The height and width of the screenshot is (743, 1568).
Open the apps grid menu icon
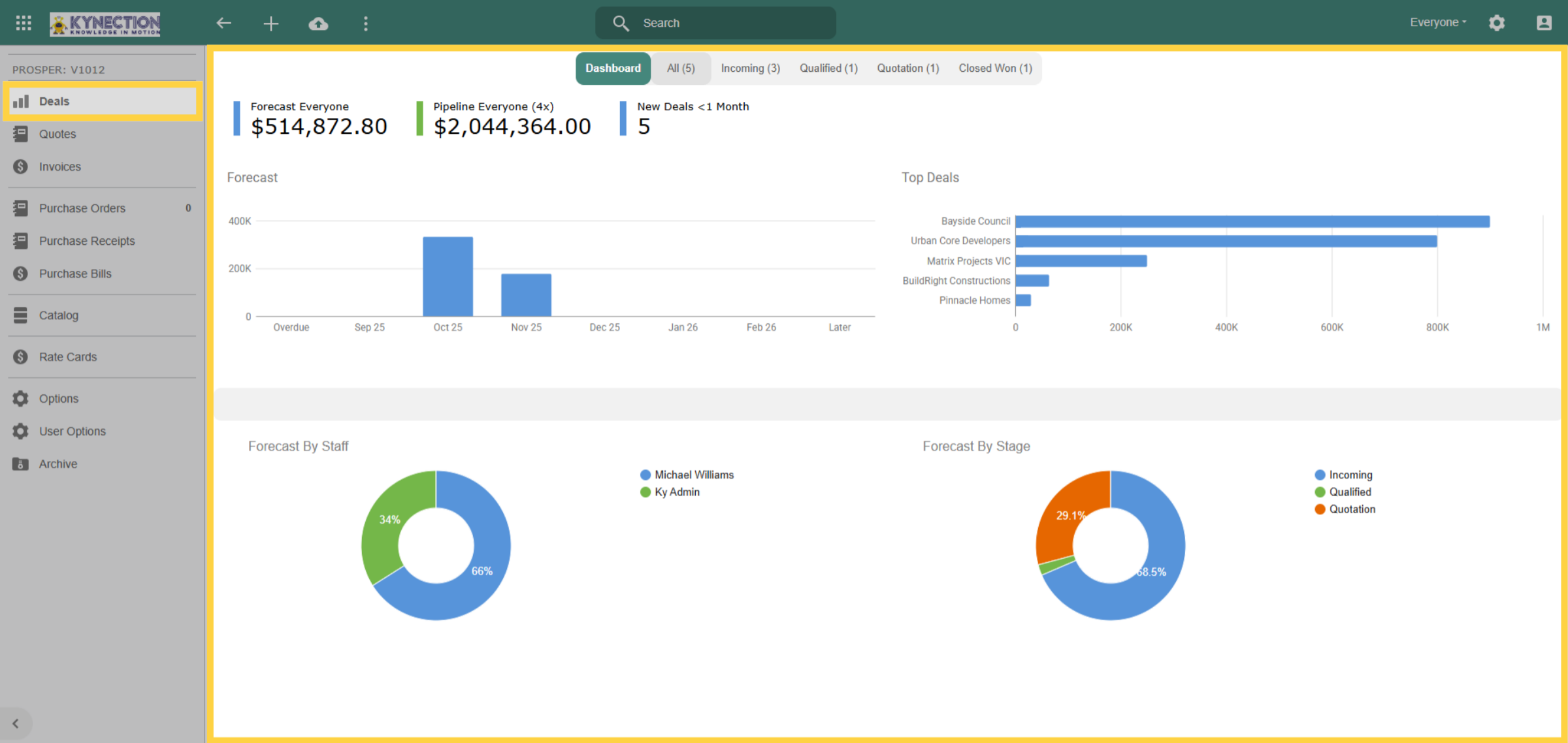click(x=24, y=23)
